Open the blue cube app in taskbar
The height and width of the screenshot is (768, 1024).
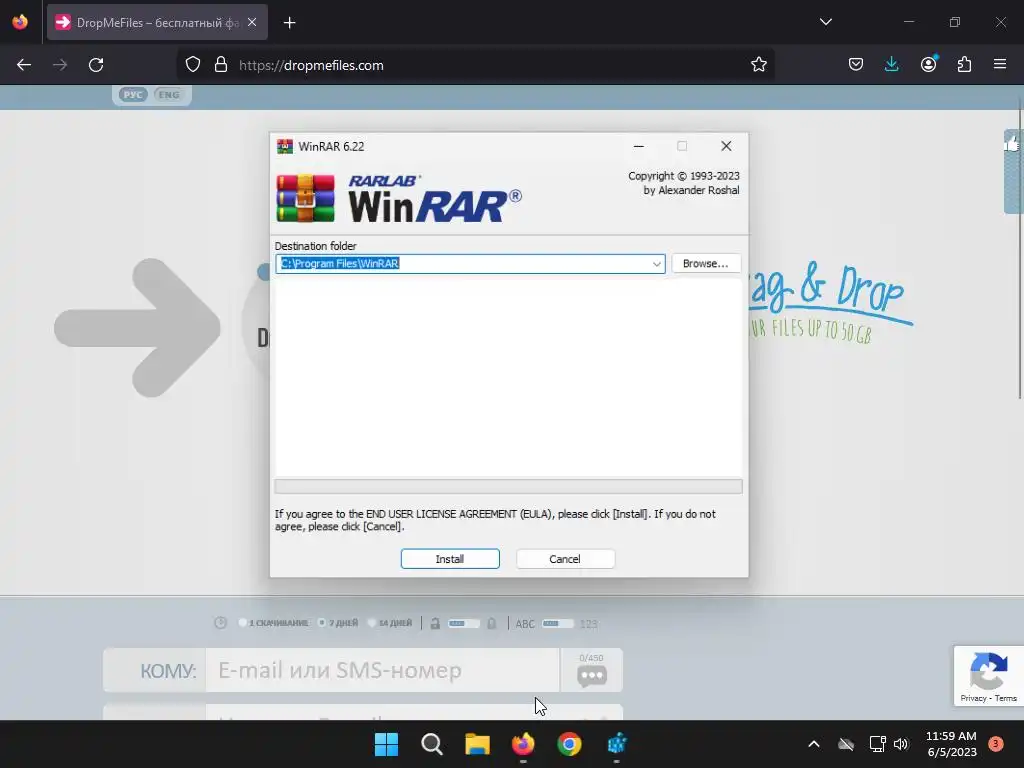[x=616, y=744]
